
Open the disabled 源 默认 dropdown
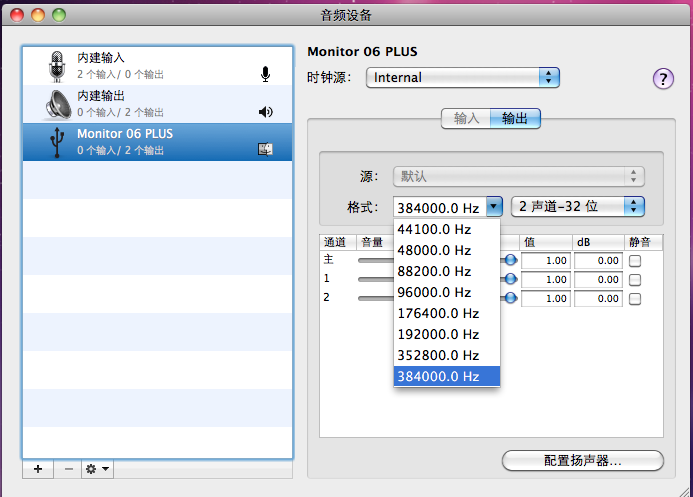(518, 177)
